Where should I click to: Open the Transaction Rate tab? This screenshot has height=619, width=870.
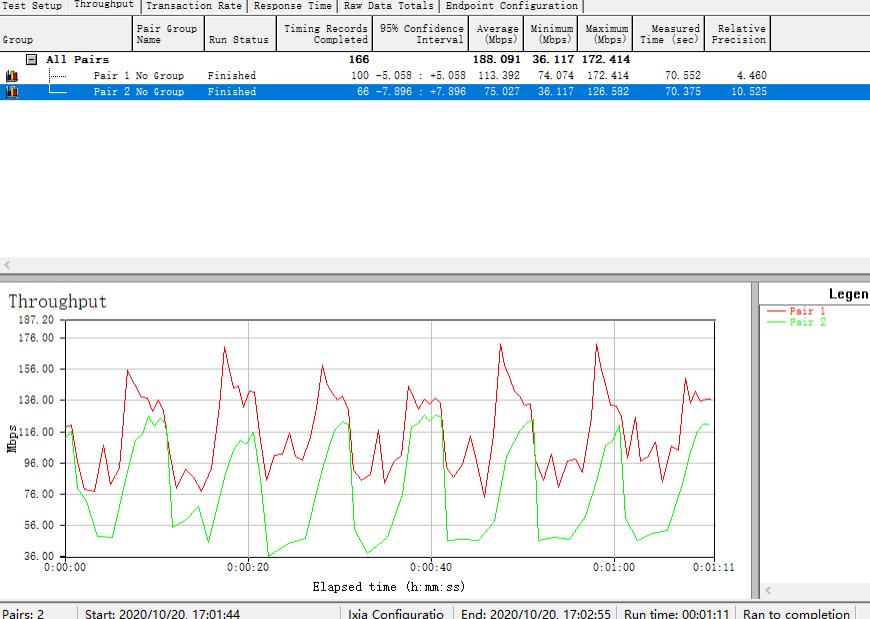194,6
